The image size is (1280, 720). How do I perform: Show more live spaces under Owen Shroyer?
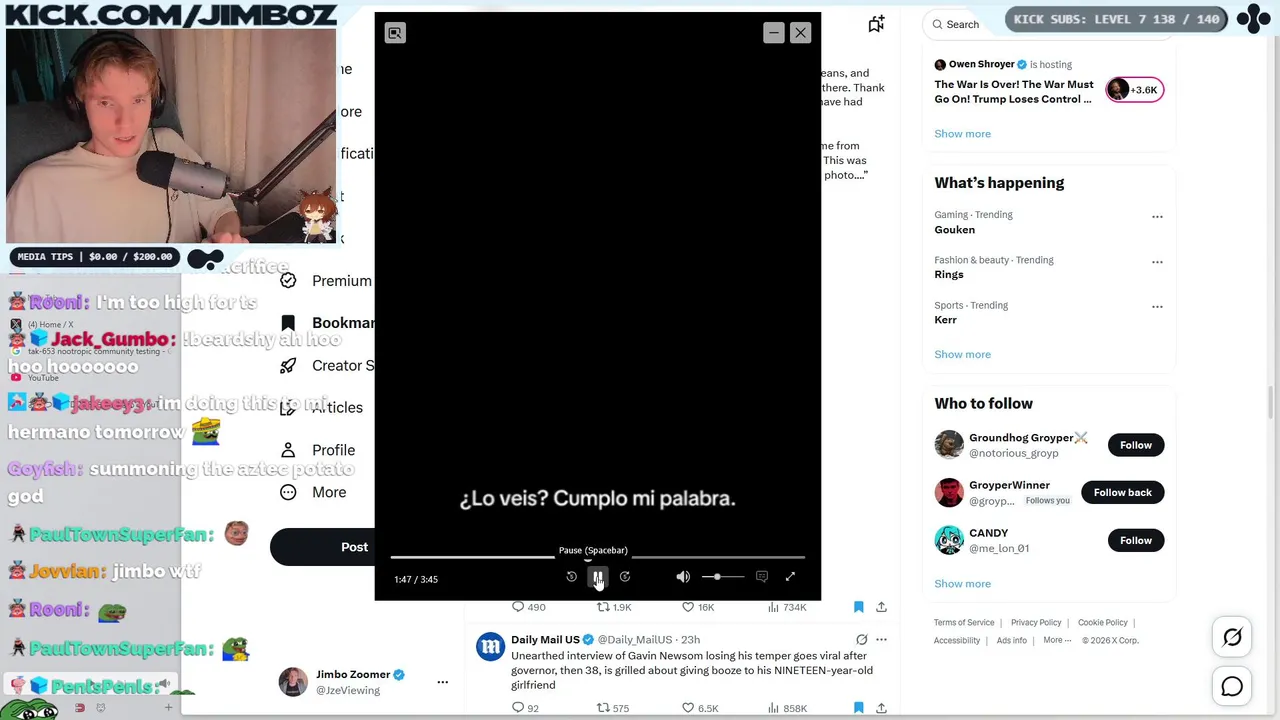click(x=962, y=134)
